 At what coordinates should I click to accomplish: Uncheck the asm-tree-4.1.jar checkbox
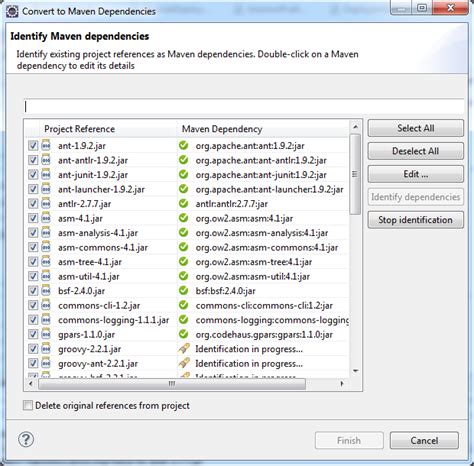coord(33,262)
